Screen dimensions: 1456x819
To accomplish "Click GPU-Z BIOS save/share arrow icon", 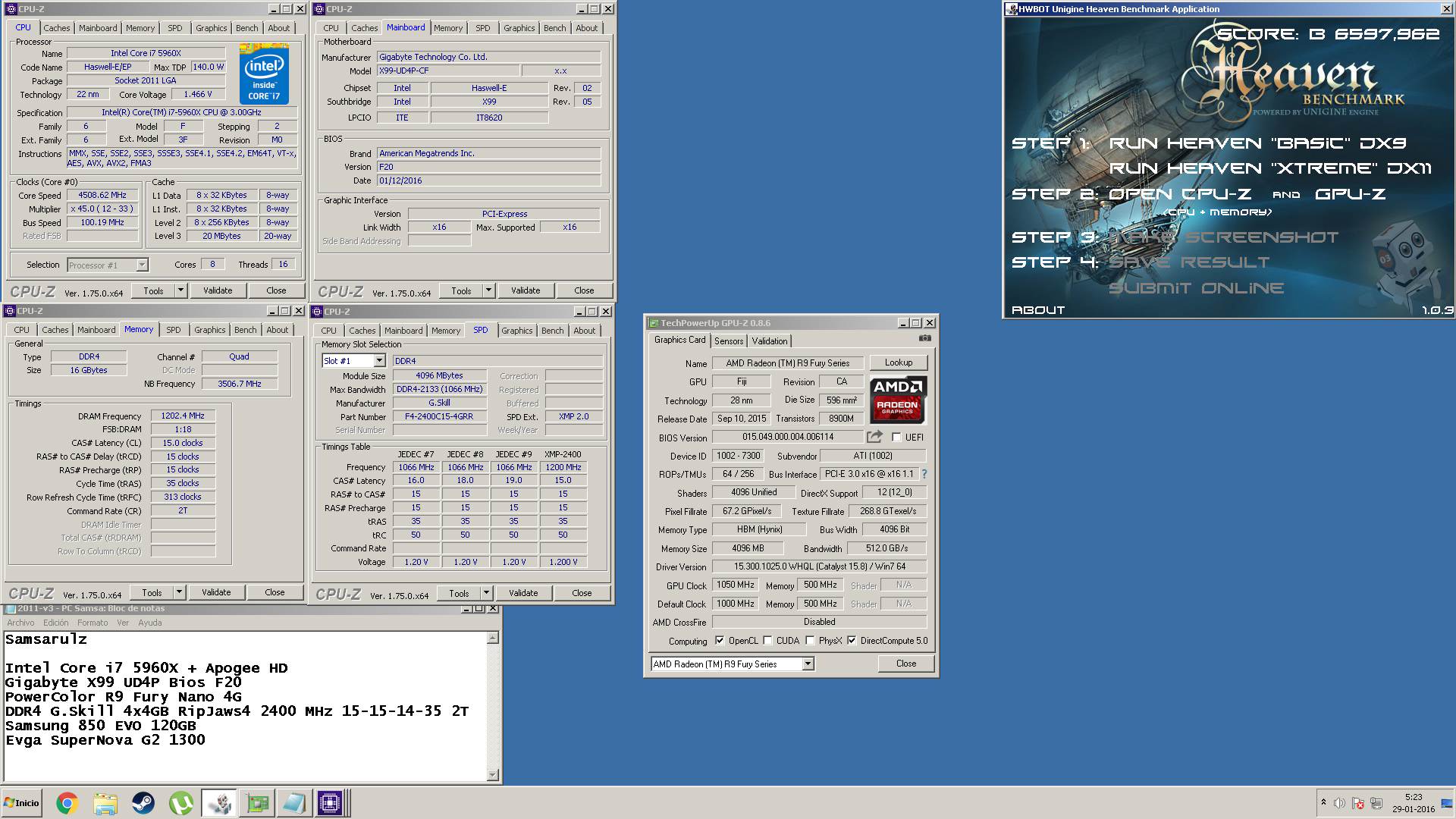I will pyautogui.click(x=874, y=437).
